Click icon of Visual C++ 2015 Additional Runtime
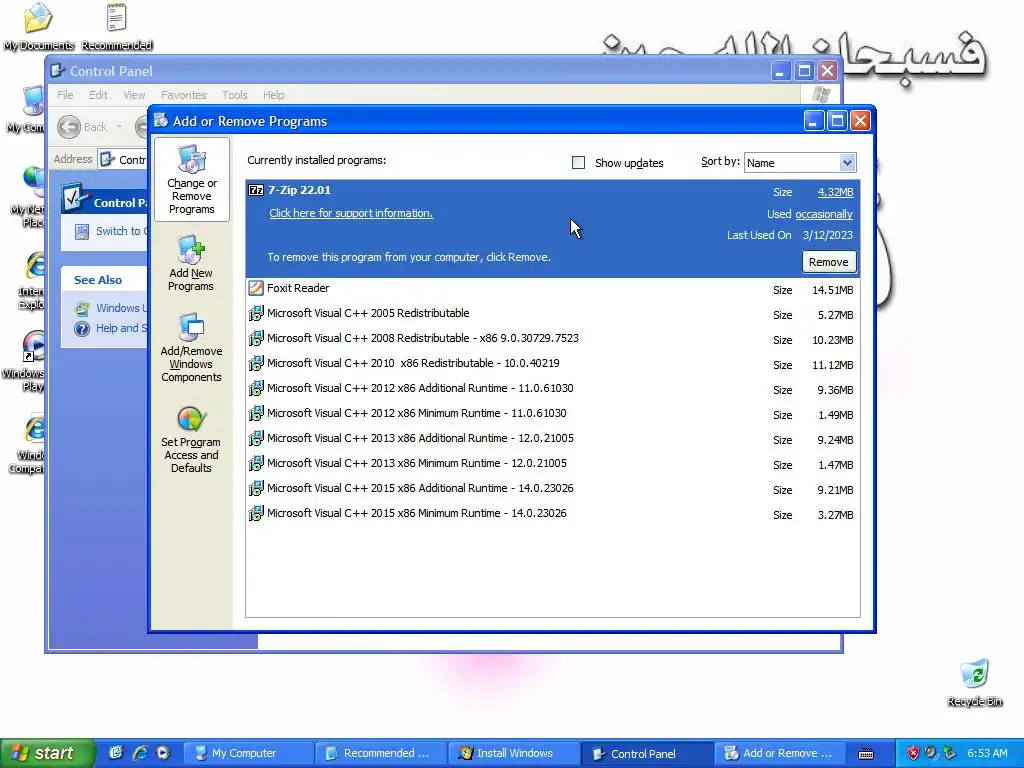The height and width of the screenshot is (768, 1024). point(256,488)
